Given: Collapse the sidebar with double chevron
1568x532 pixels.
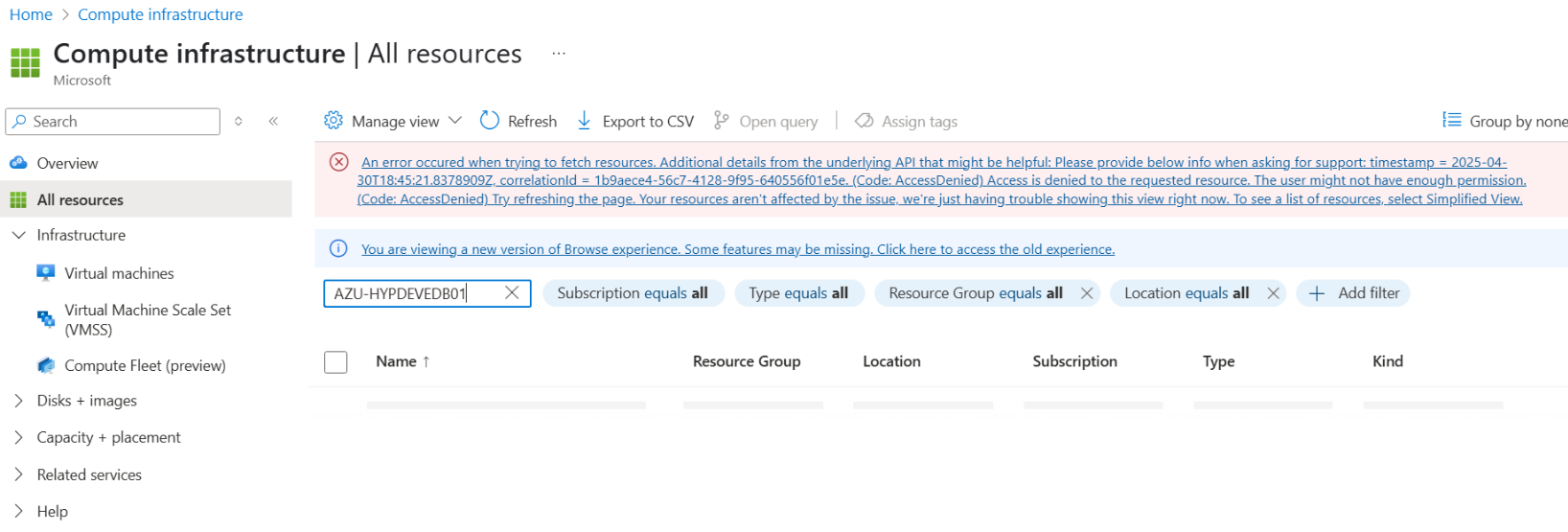Looking at the screenshot, I should click(273, 121).
